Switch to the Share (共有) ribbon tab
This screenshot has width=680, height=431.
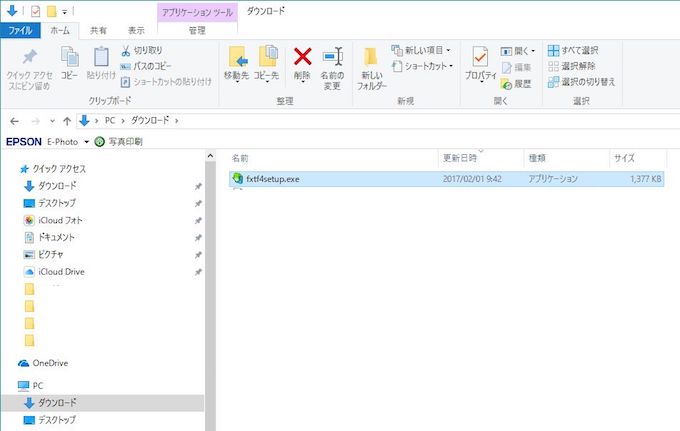pyautogui.click(x=99, y=31)
